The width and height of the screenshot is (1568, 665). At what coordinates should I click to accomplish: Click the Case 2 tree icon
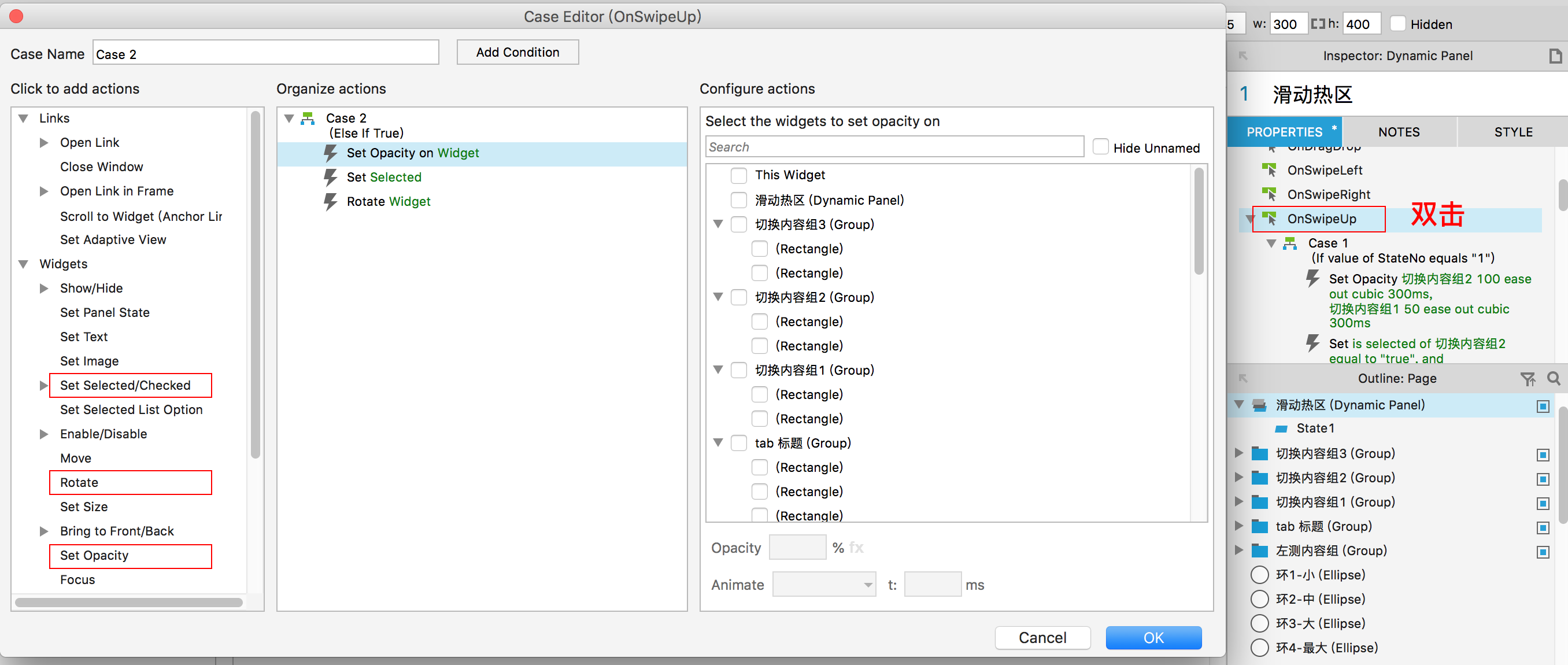tap(308, 118)
